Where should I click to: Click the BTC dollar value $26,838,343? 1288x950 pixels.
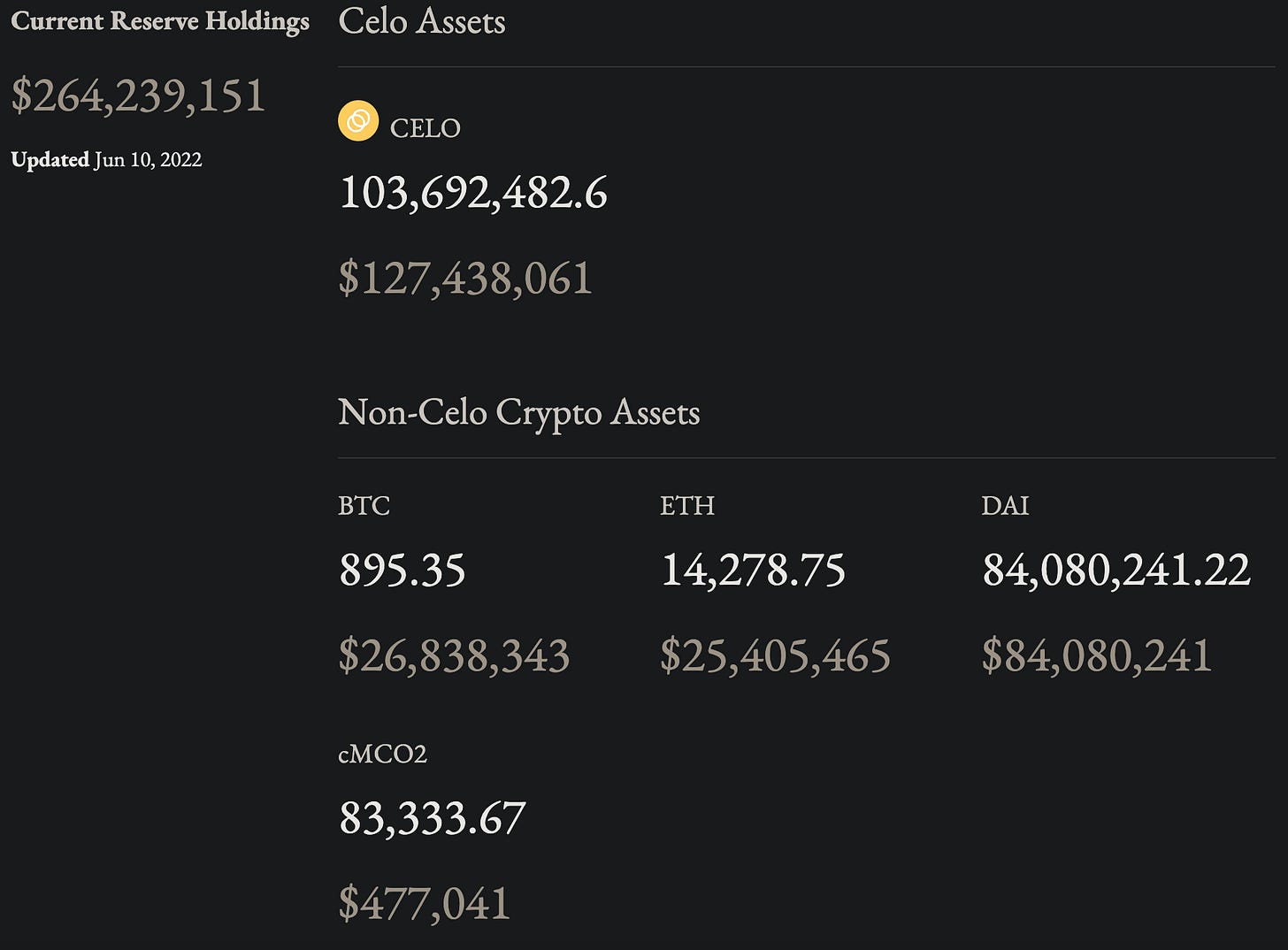(x=454, y=656)
